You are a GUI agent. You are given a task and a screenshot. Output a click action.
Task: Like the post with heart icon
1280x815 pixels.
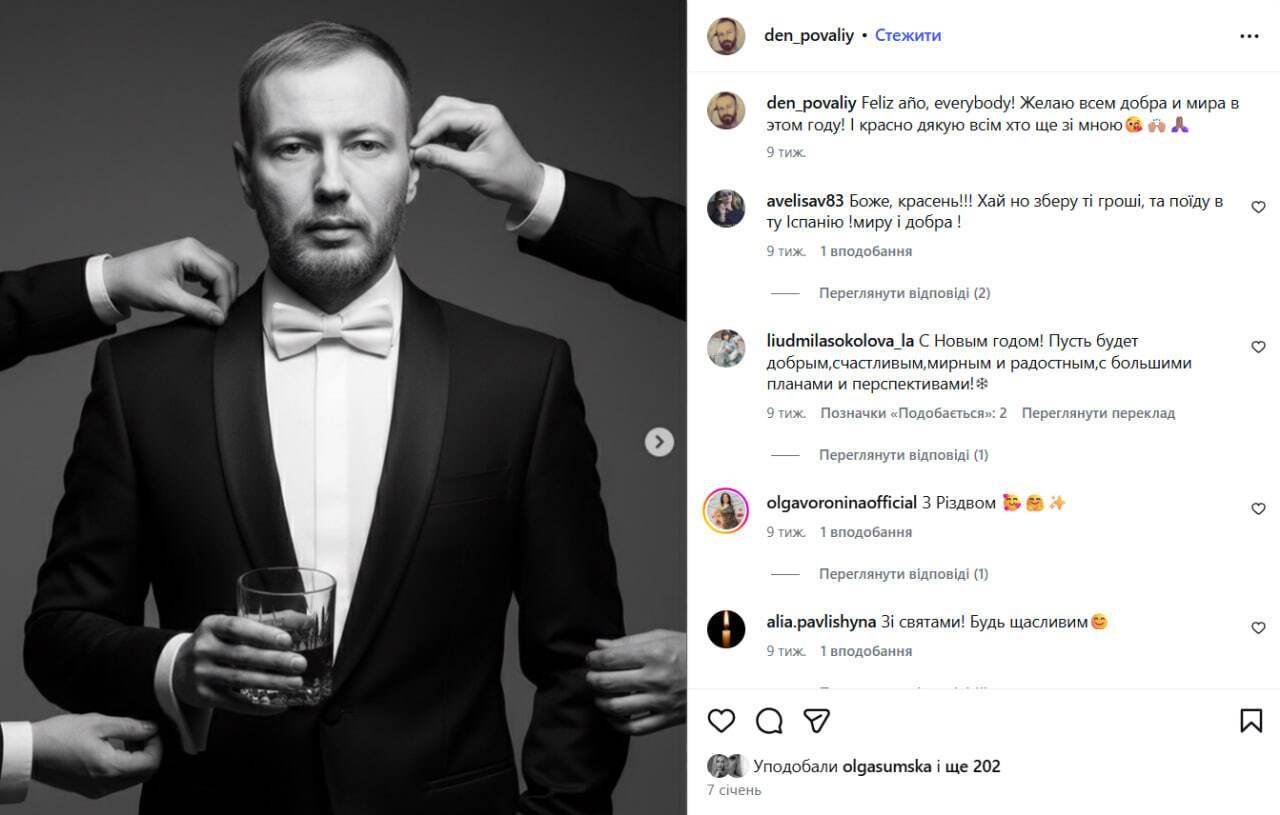tap(721, 720)
